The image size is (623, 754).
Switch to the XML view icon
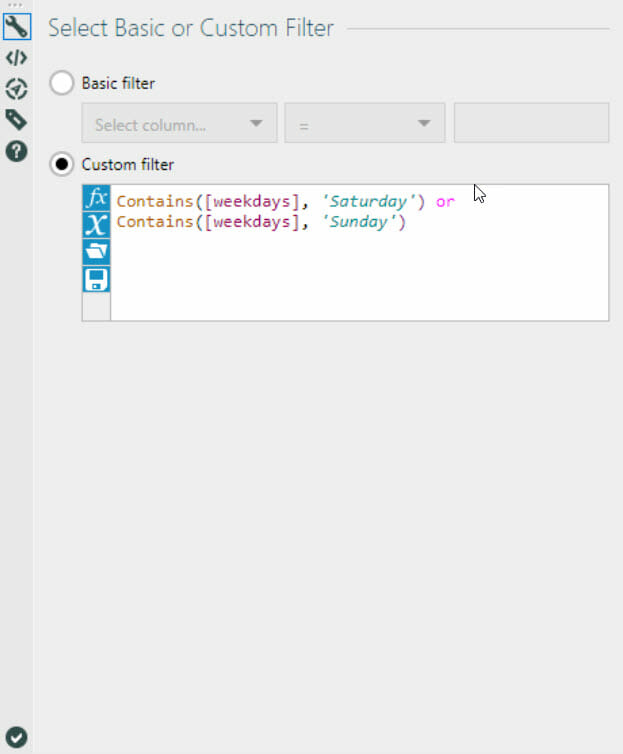coord(16,58)
